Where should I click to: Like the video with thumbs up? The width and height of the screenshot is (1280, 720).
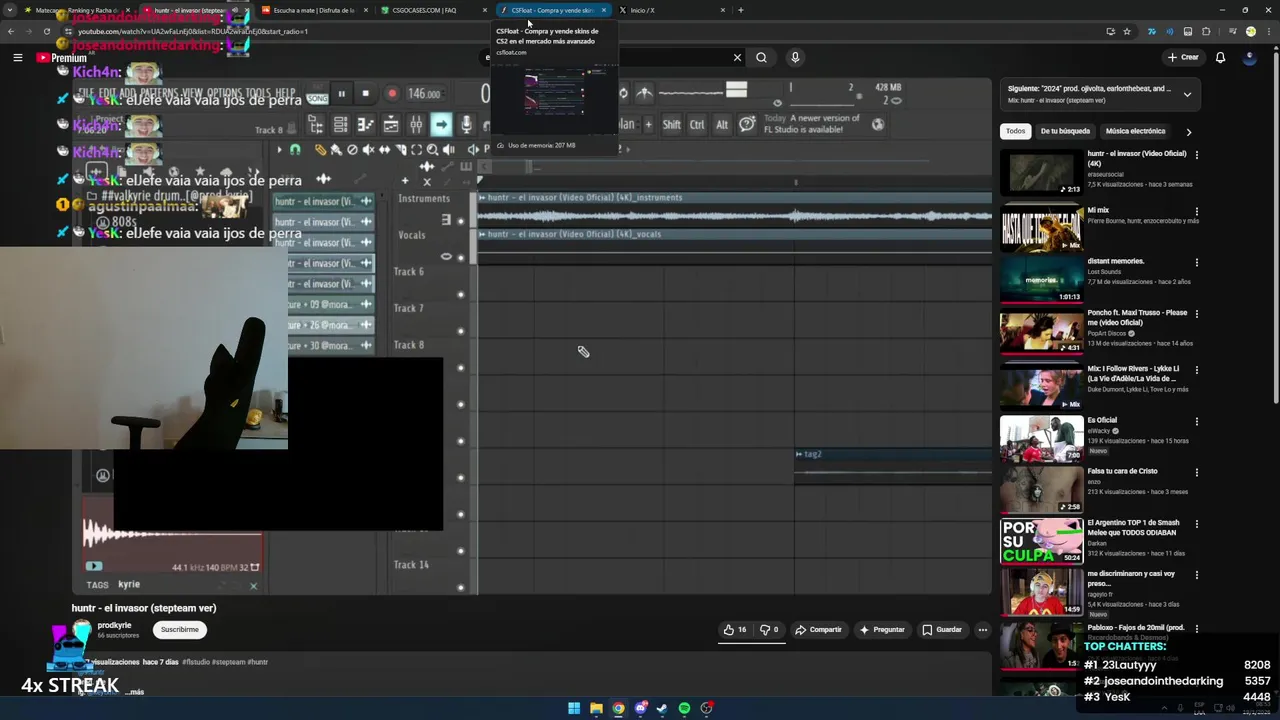pyautogui.click(x=735, y=629)
